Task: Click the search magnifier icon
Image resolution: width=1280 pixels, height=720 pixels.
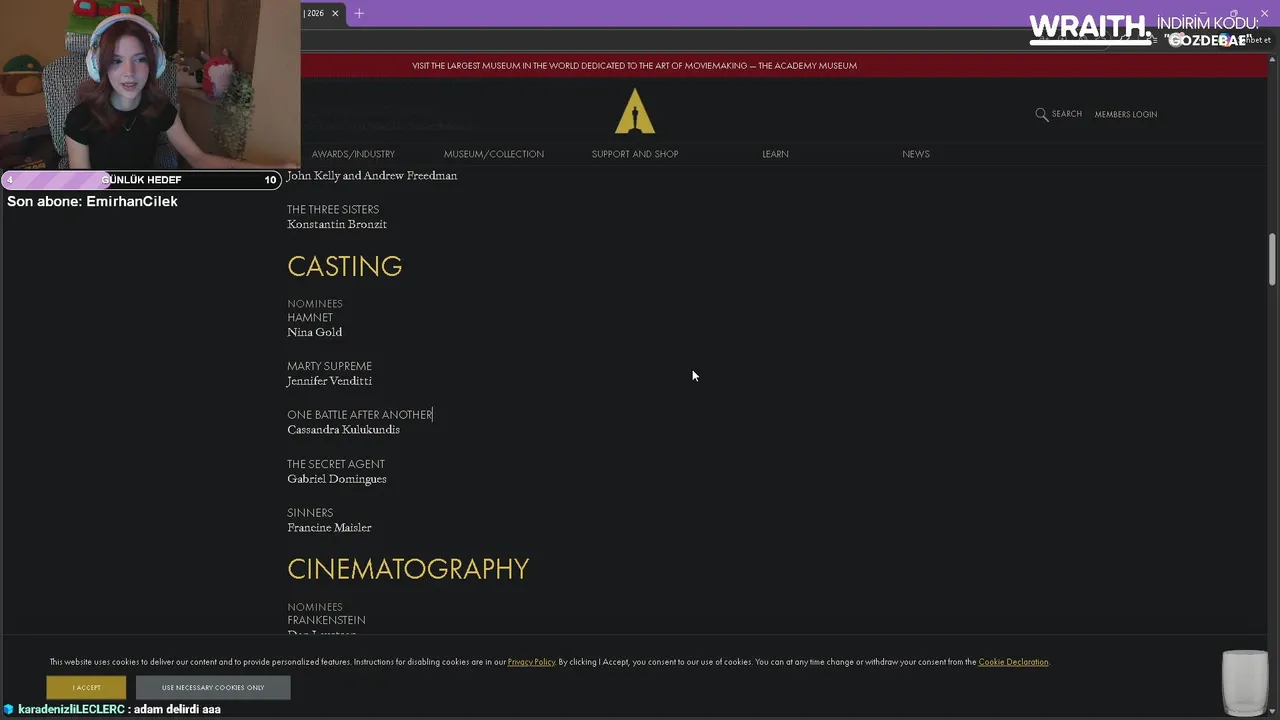Action: point(1041,114)
